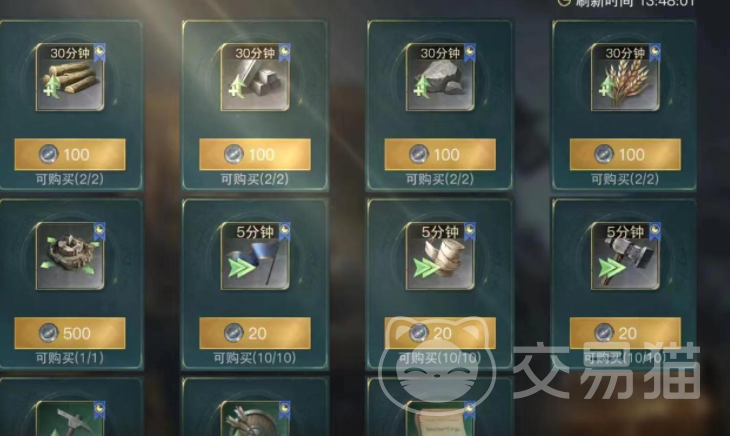
Task: Select the 5-minute bandage healing speedup icon
Action: pos(440,256)
